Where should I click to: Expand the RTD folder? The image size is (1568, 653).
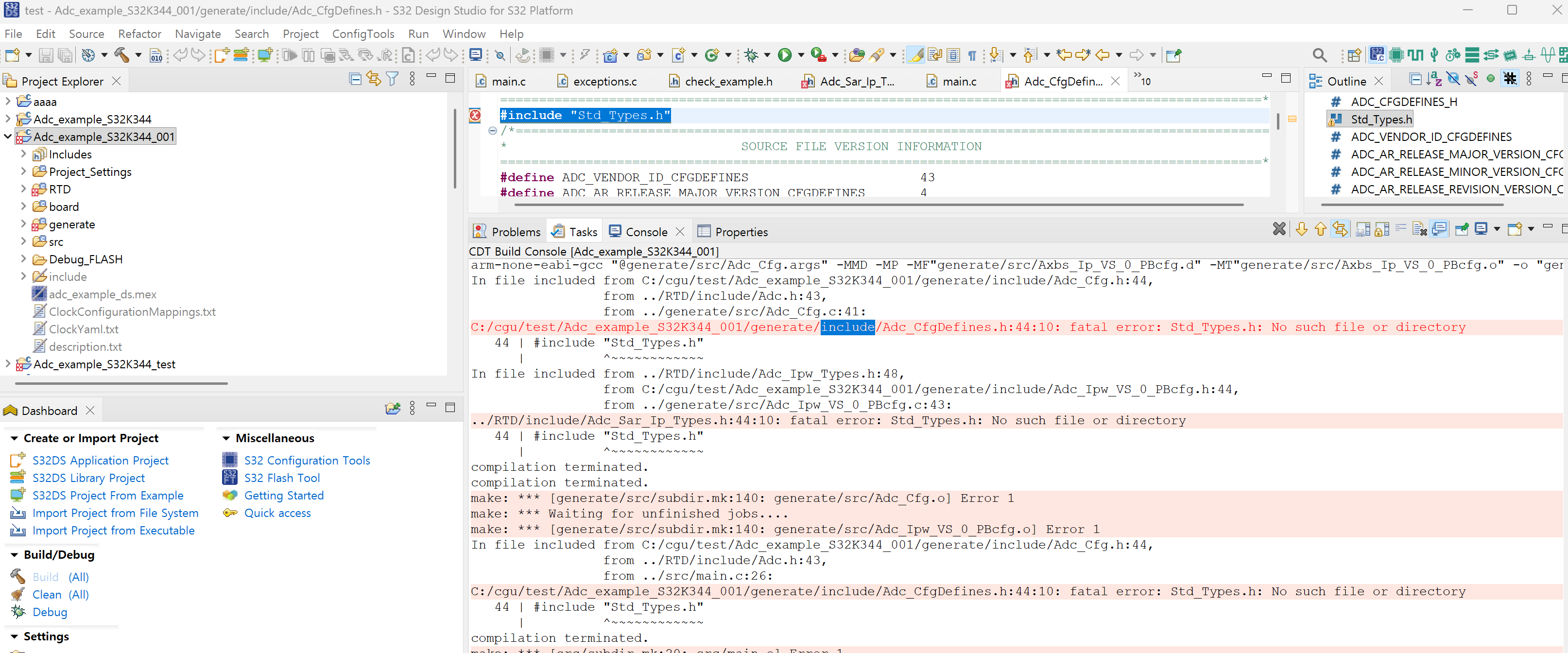(x=24, y=189)
